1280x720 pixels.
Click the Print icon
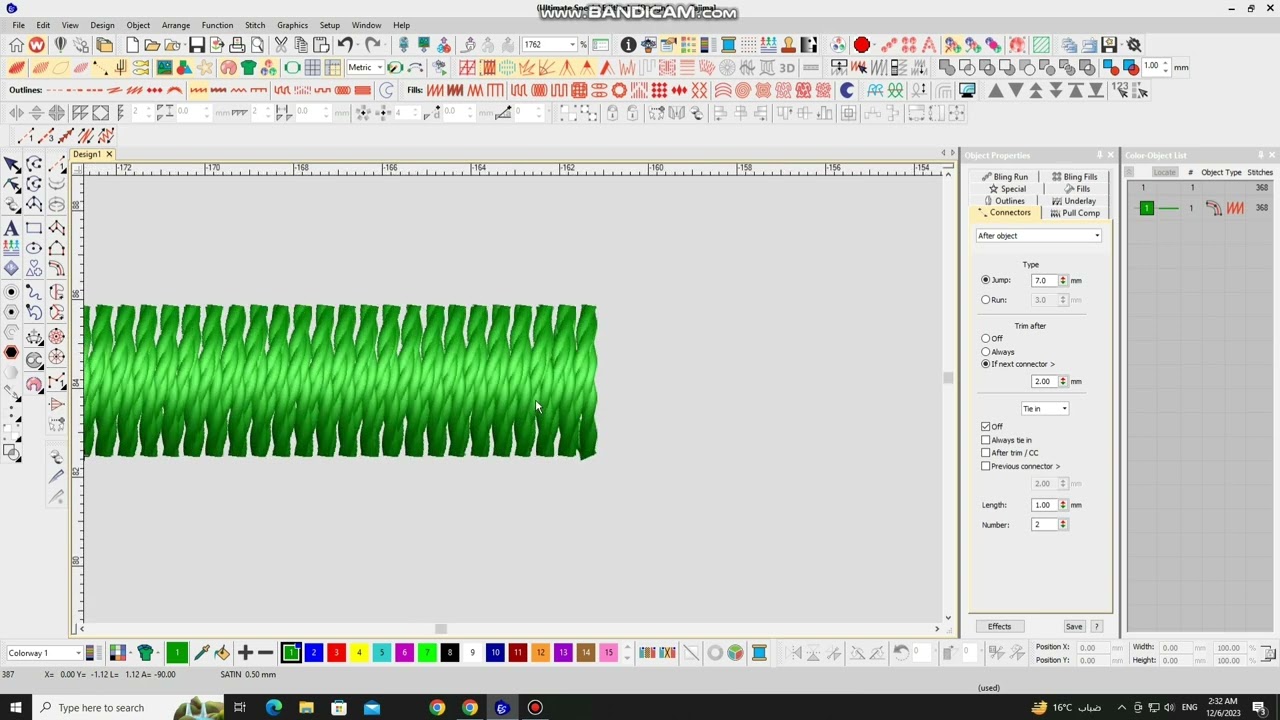click(x=237, y=45)
